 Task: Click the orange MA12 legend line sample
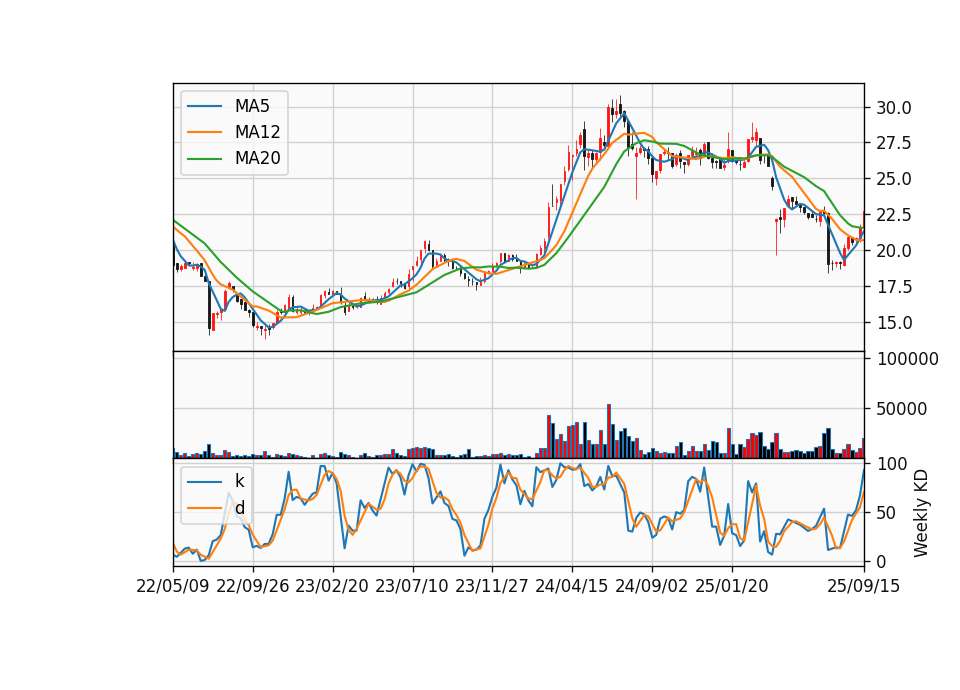(x=204, y=132)
